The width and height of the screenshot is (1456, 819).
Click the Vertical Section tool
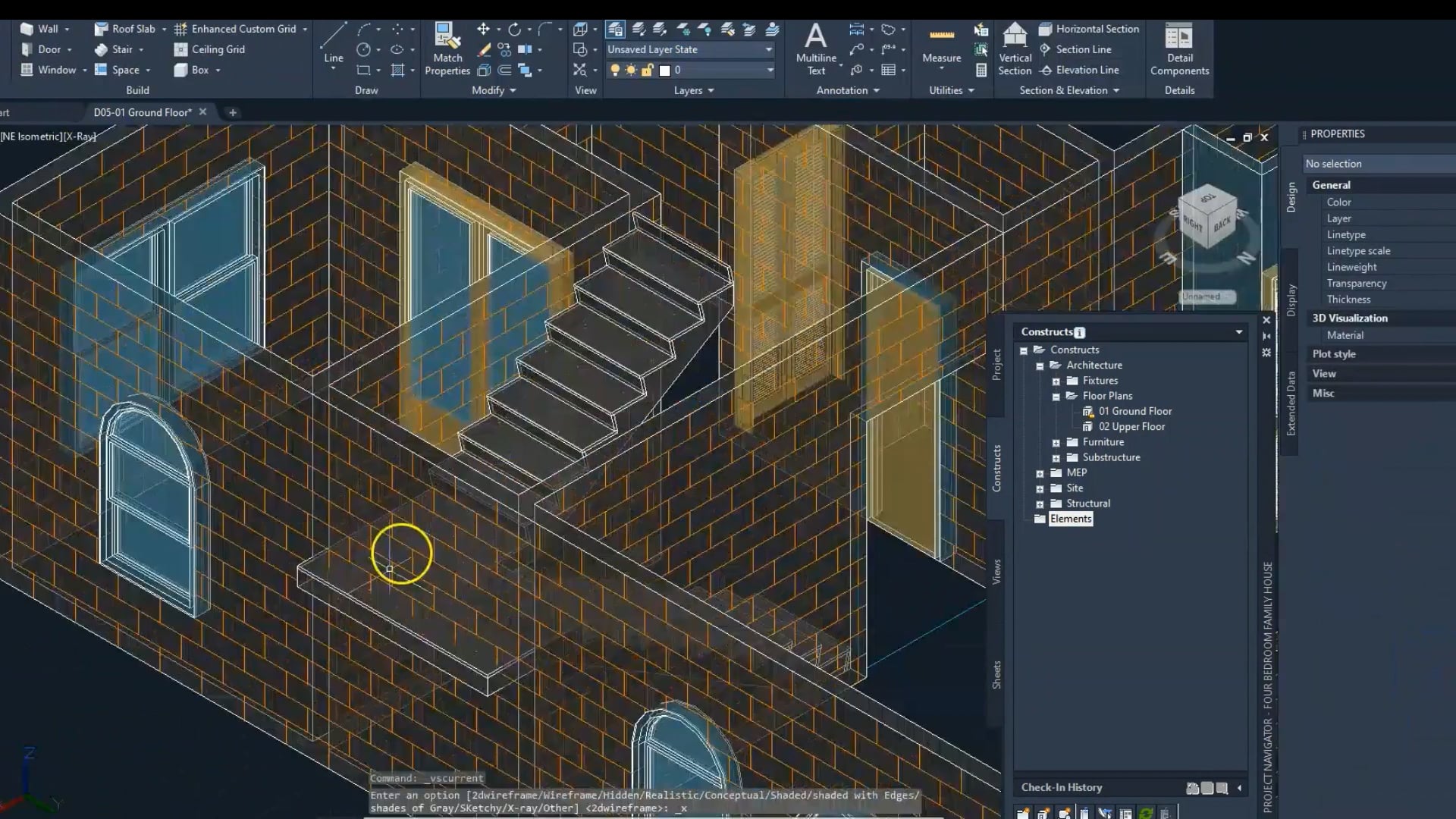click(1015, 49)
